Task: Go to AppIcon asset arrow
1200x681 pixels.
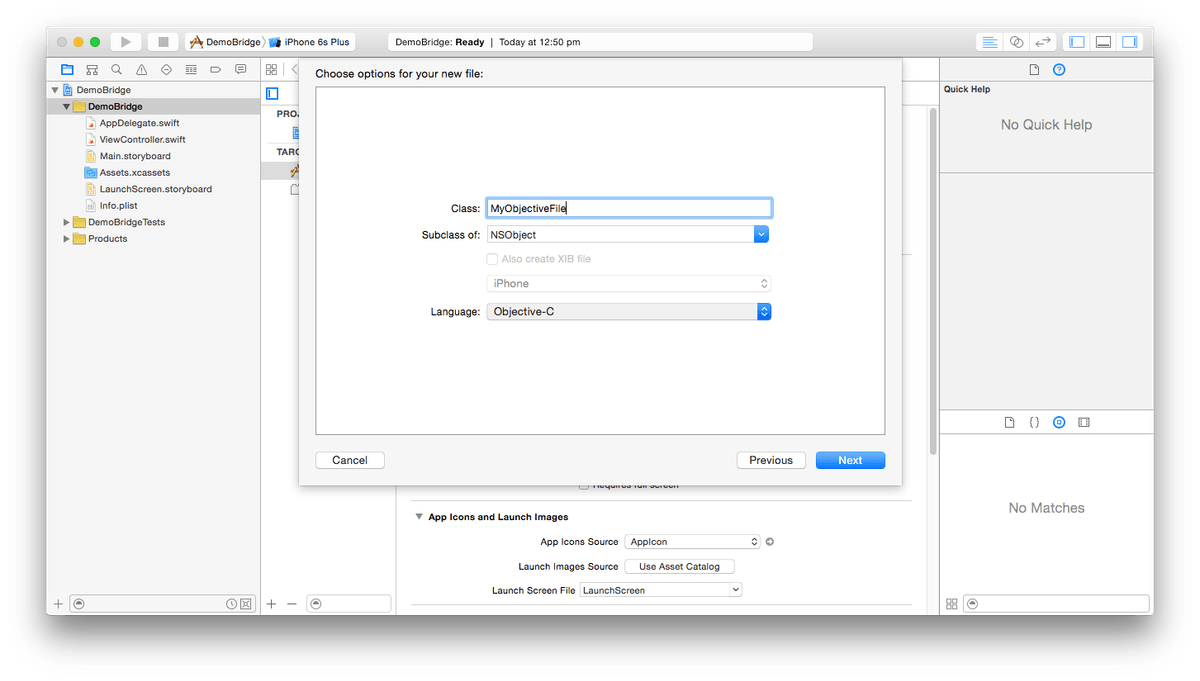Action: pyautogui.click(x=770, y=542)
